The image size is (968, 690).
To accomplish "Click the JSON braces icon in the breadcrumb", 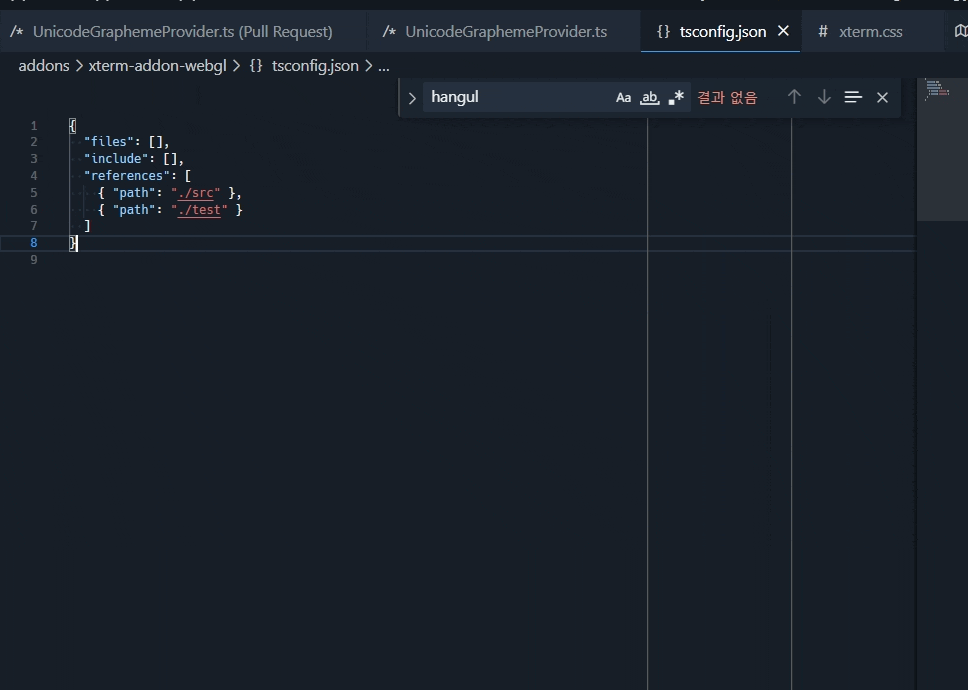I will [x=255, y=65].
